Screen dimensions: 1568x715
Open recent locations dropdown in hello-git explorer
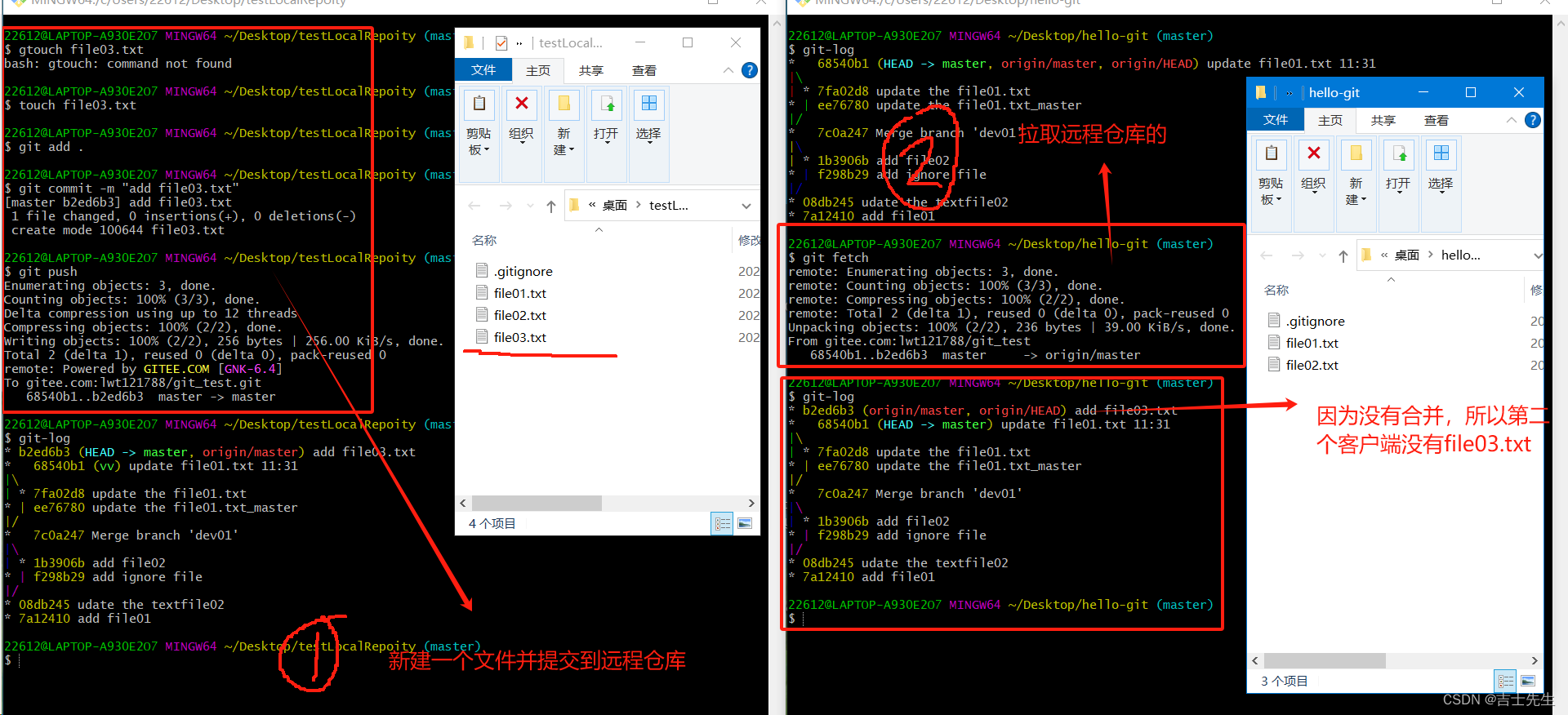(1322, 255)
